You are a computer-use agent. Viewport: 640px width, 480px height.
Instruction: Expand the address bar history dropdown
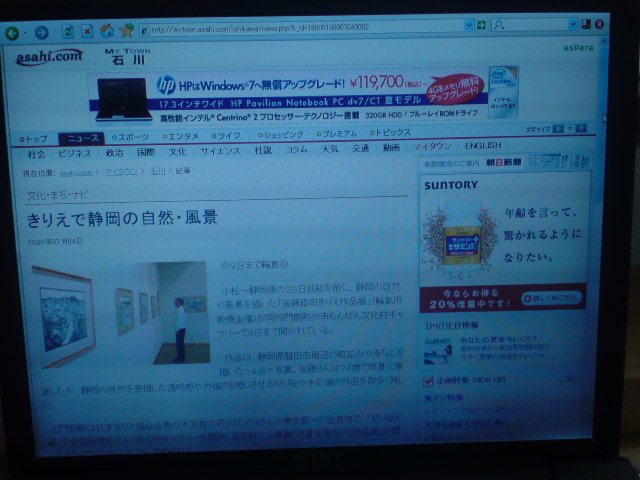[469, 25]
